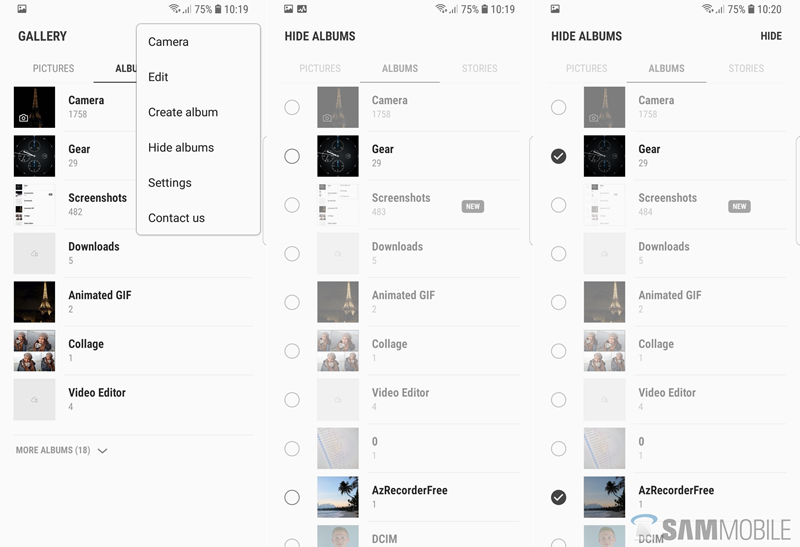Tap the NEW badge next to Screenshots 483
This screenshot has height=547, width=800.
473,206
